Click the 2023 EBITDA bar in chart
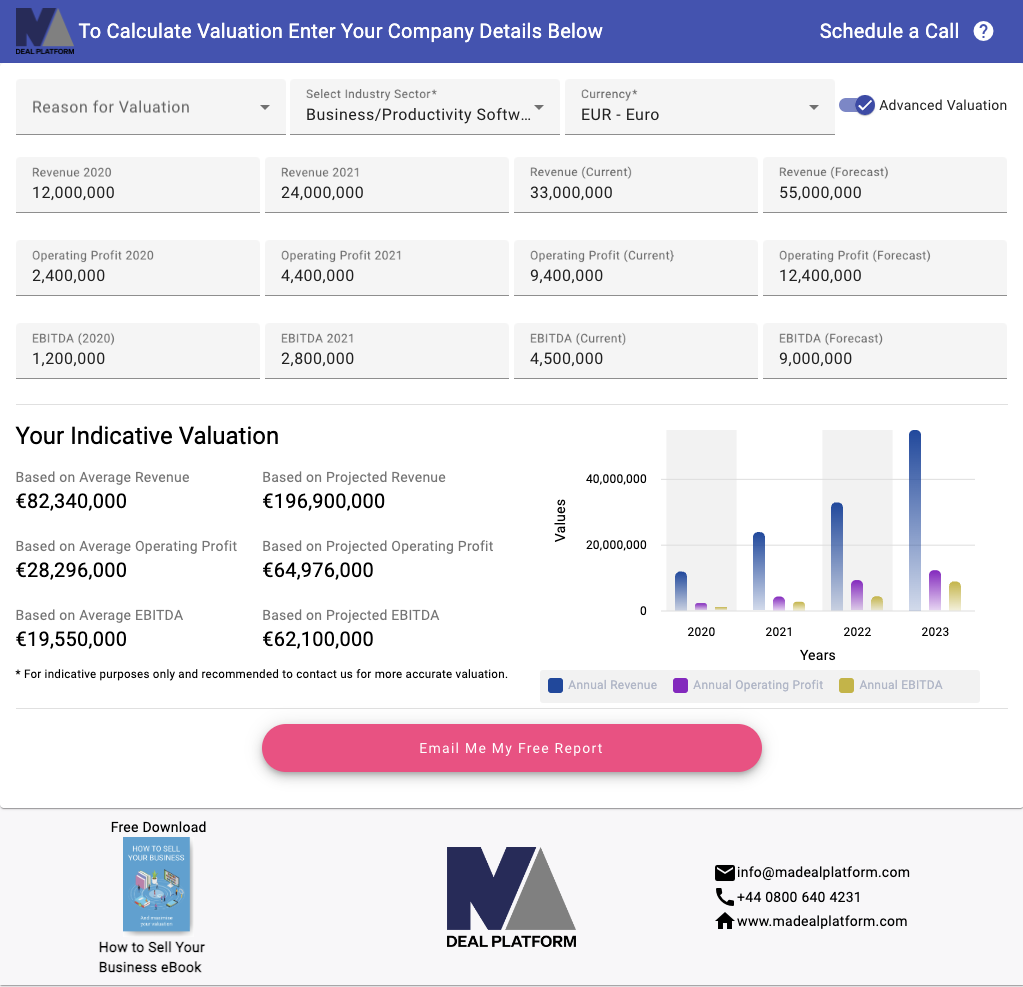This screenshot has height=987, width=1023. pos(954,596)
